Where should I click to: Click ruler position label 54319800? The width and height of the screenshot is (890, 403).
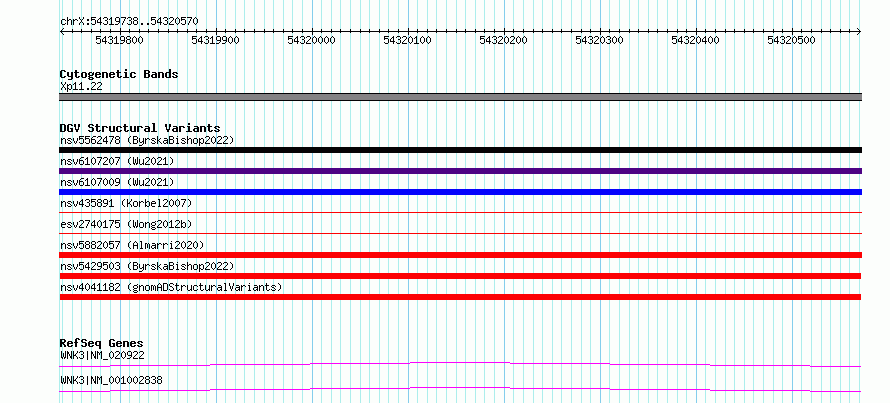coord(120,40)
